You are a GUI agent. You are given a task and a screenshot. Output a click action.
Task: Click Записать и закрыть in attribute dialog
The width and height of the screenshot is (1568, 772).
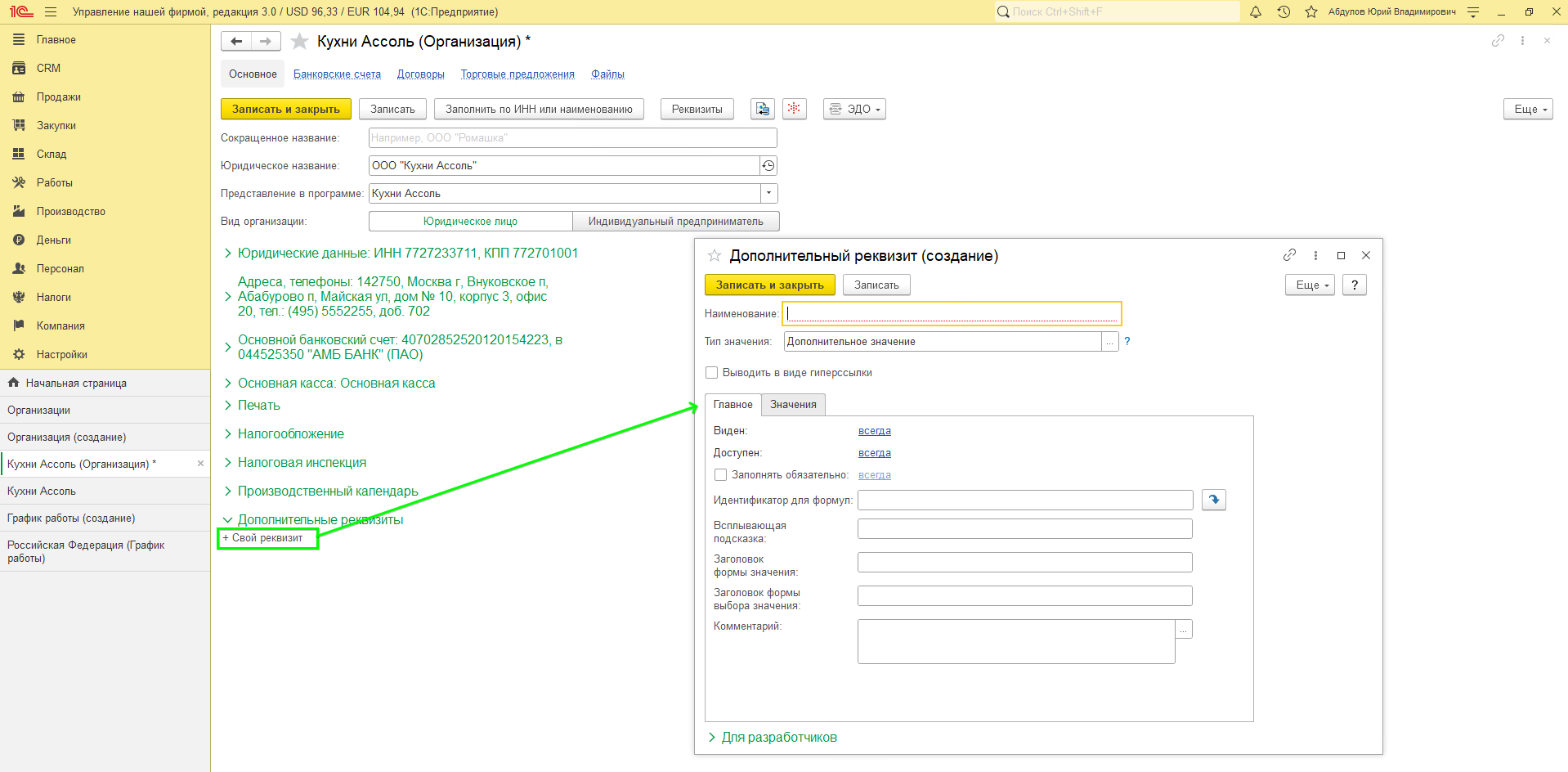tap(770, 285)
